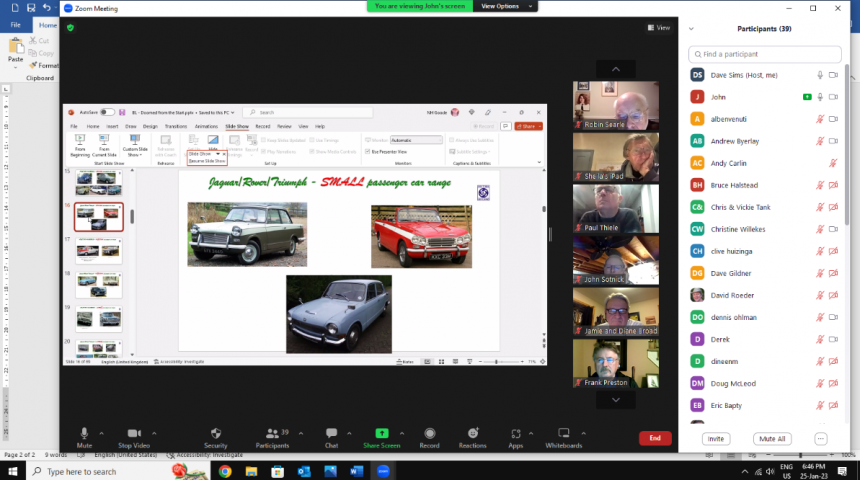860x480 pixels.
Task: Click Word zoom slider in status bar
Action: pos(800,455)
